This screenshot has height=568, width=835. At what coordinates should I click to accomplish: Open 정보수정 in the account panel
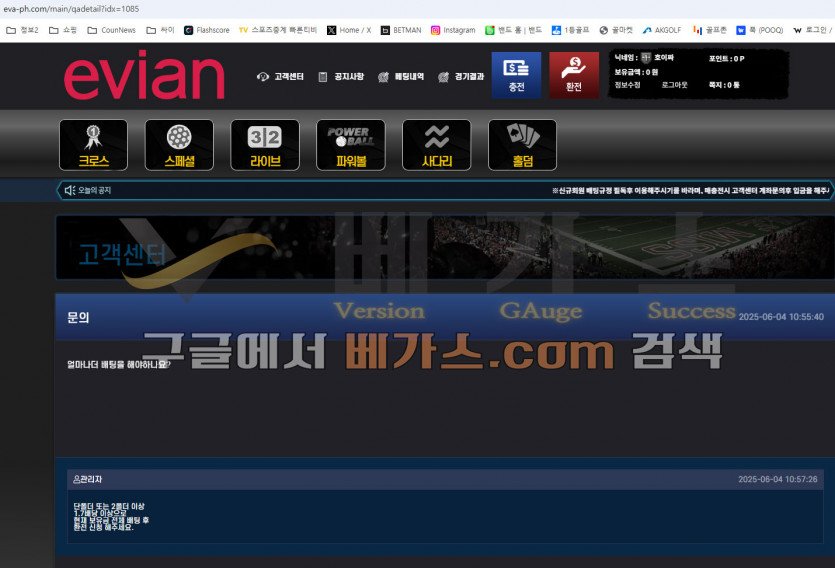pos(627,85)
